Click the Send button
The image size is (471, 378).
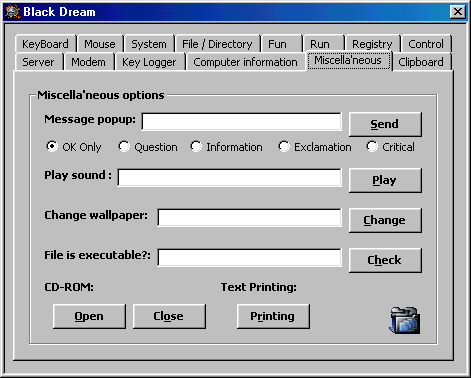385,124
